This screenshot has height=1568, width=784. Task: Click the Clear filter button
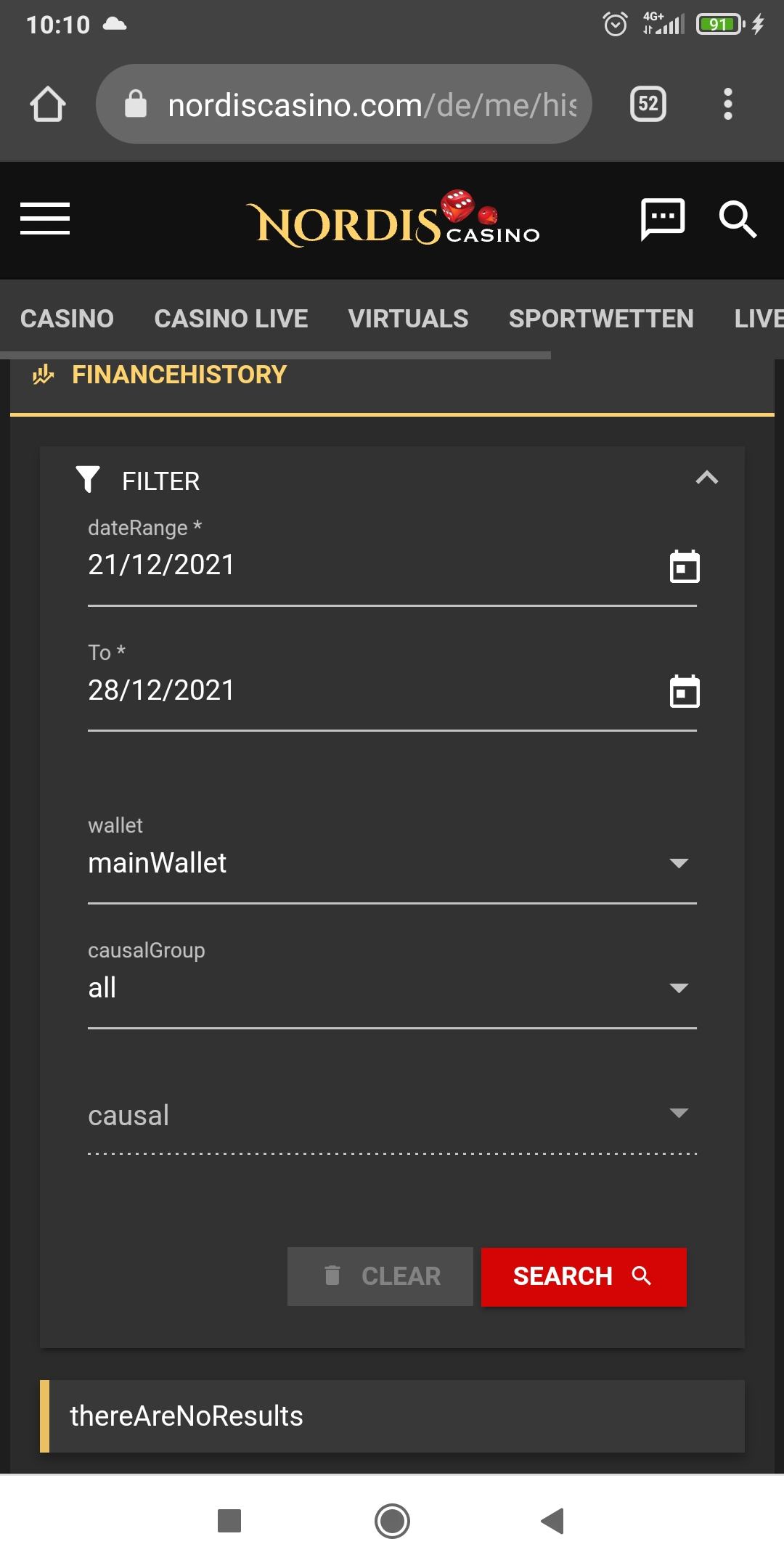pyautogui.click(x=380, y=1276)
